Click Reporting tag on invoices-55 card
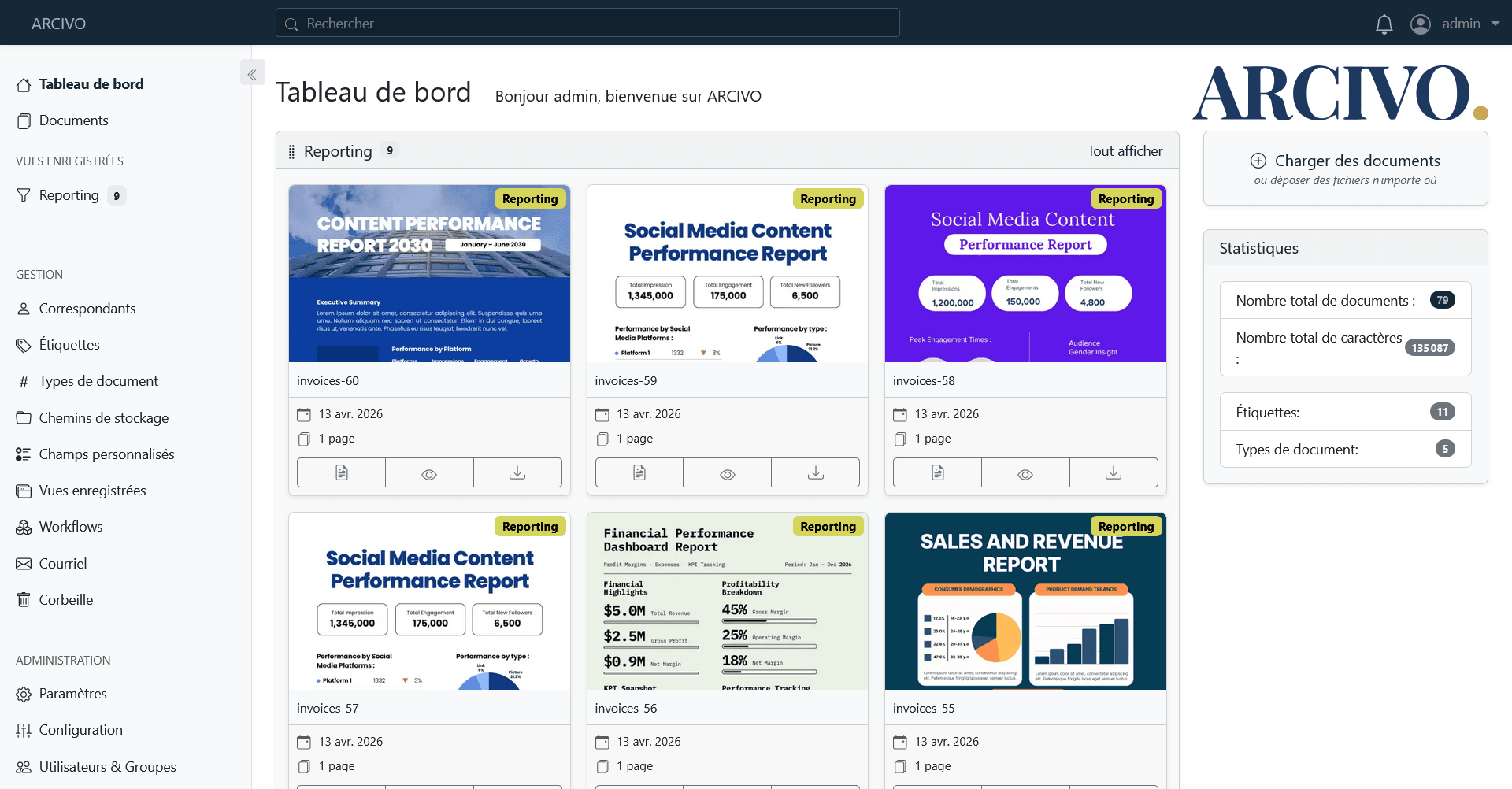 point(1126,527)
